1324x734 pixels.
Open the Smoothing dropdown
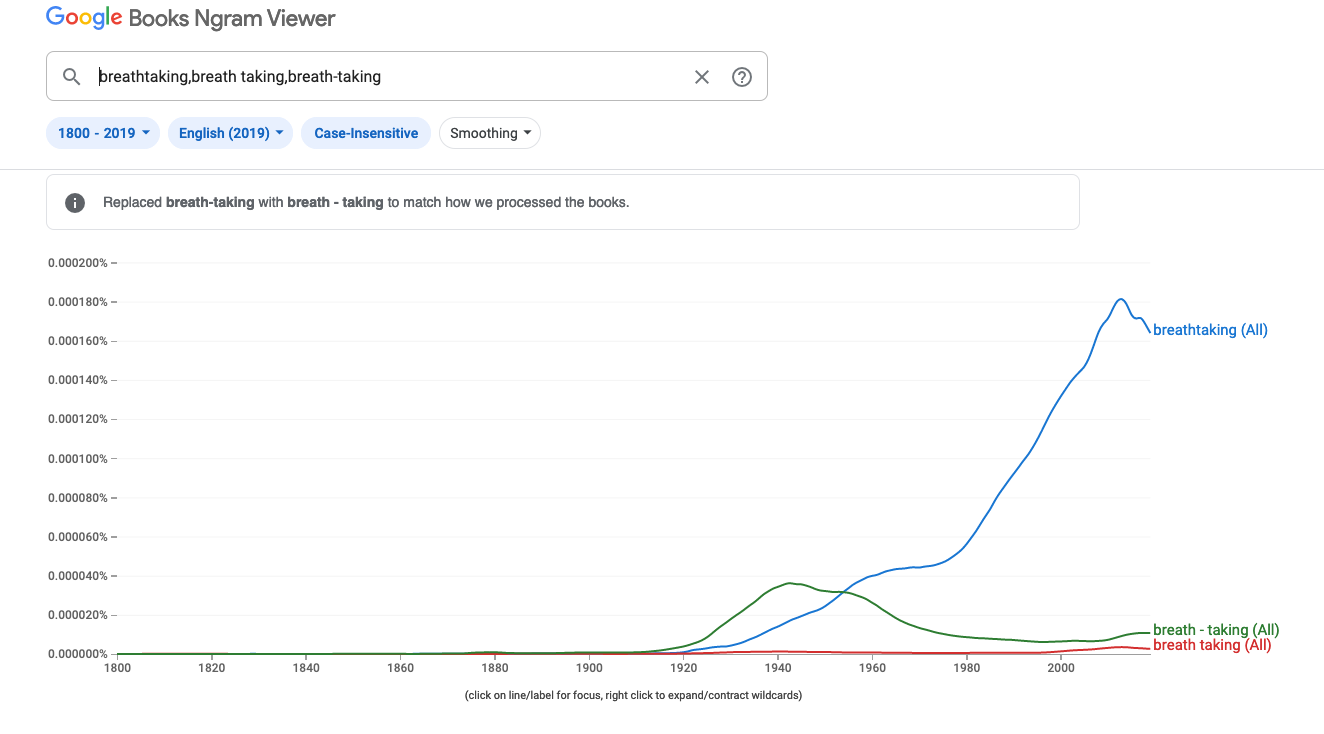click(490, 133)
